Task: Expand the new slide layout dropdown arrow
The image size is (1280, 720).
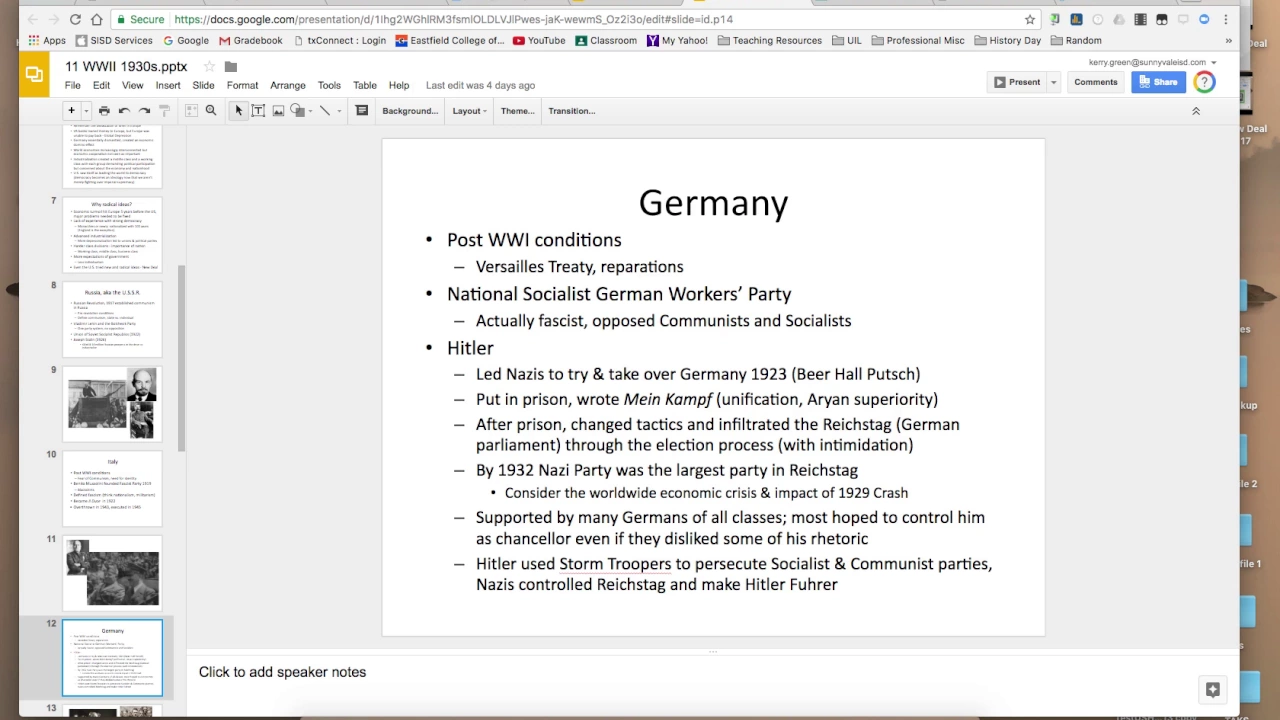Action: pos(86,111)
